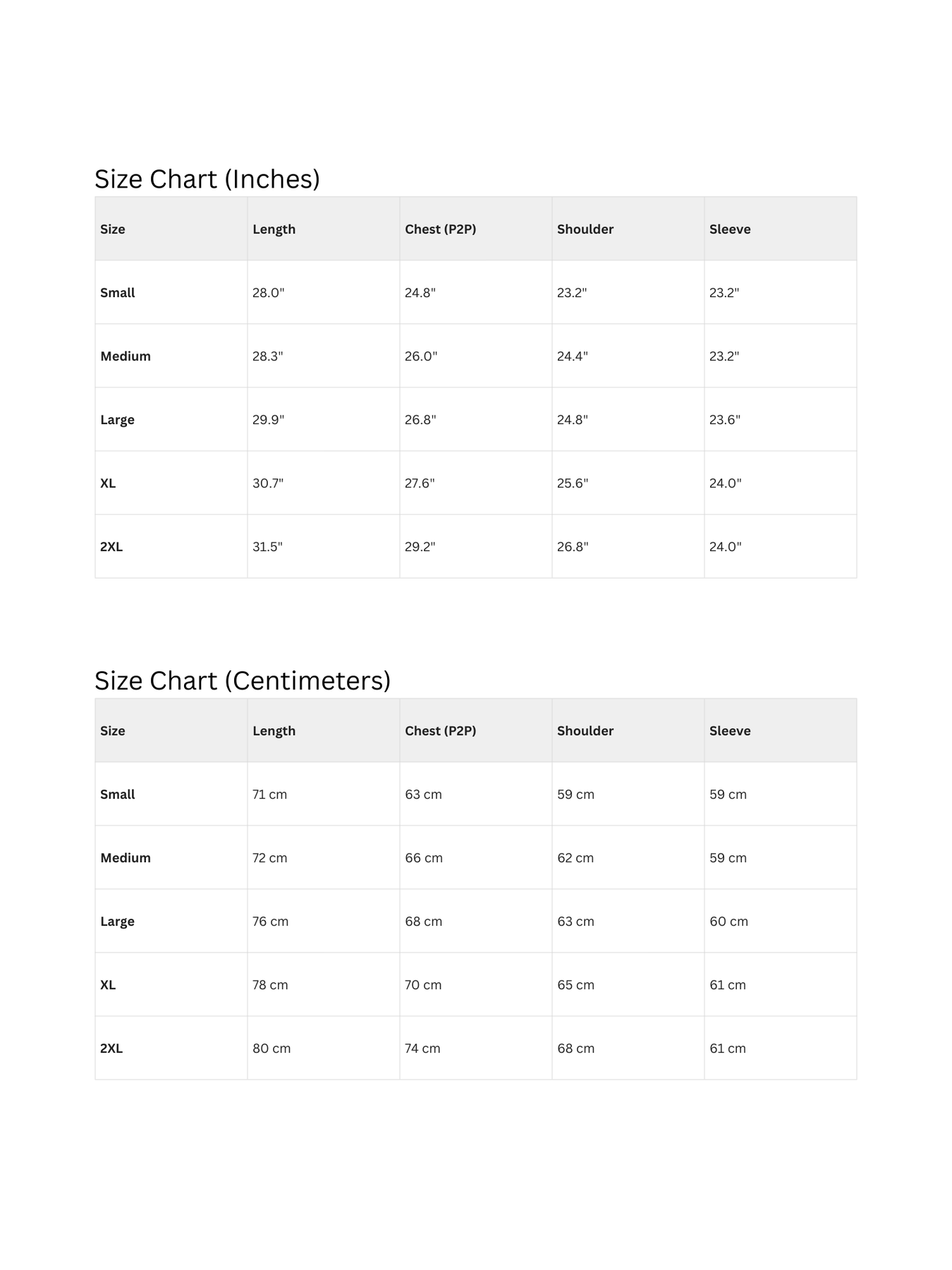Click the 26.0" chest cell for Medium
Image resolution: width=952 pixels, height=1270 pixels.
420,356
